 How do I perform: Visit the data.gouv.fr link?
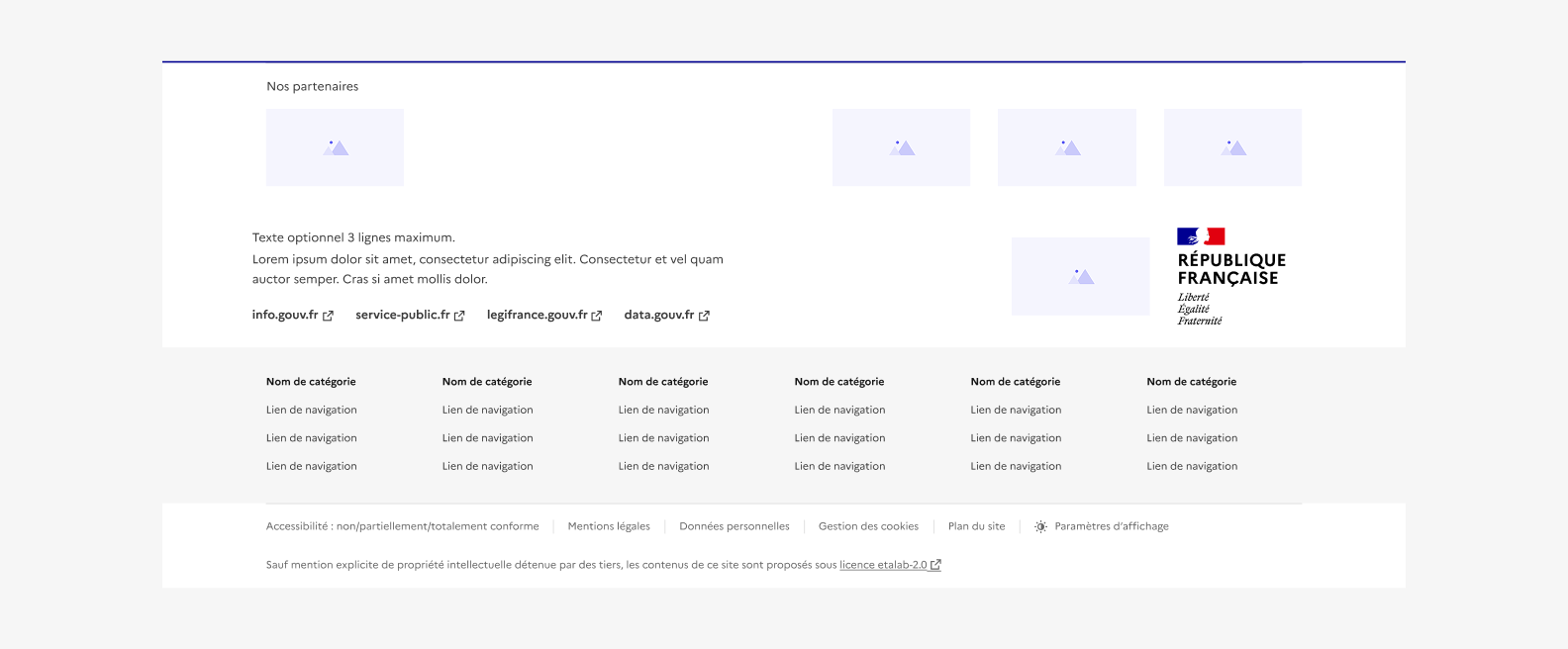point(659,315)
